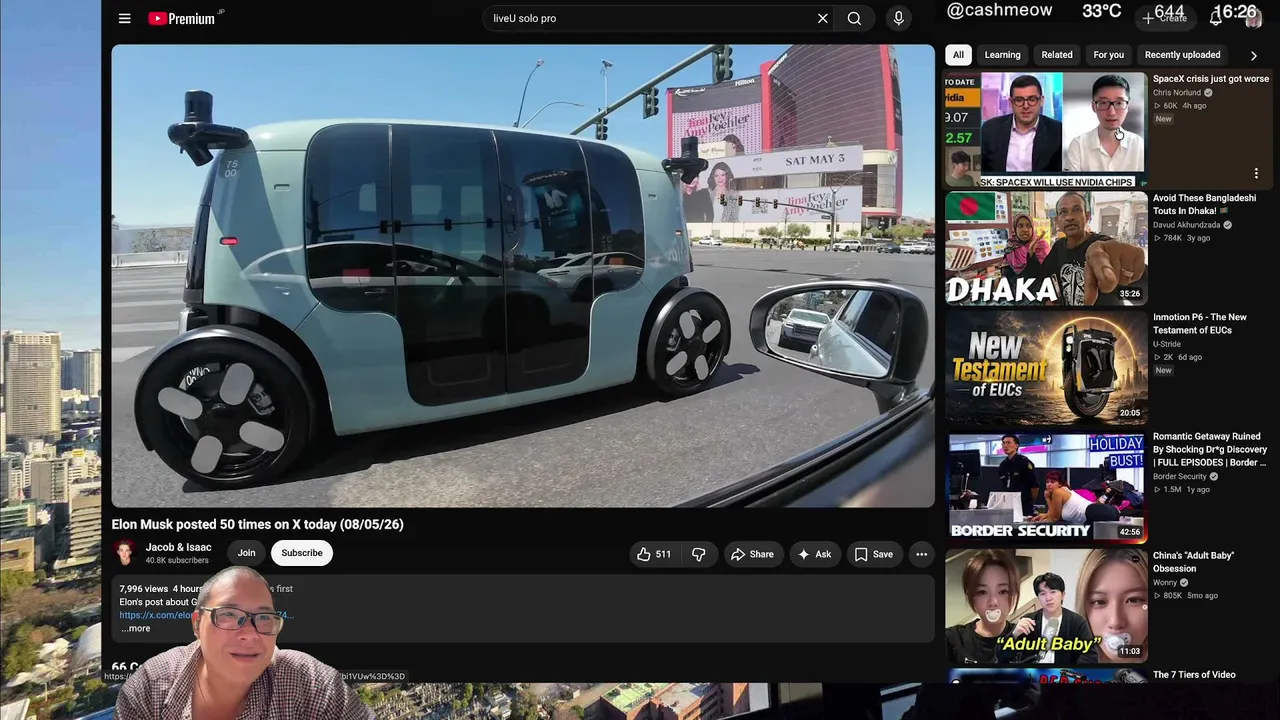Open 'The 7 Tiers of Video' title
This screenshot has width=1280, height=720.
pyautogui.click(x=1194, y=675)
